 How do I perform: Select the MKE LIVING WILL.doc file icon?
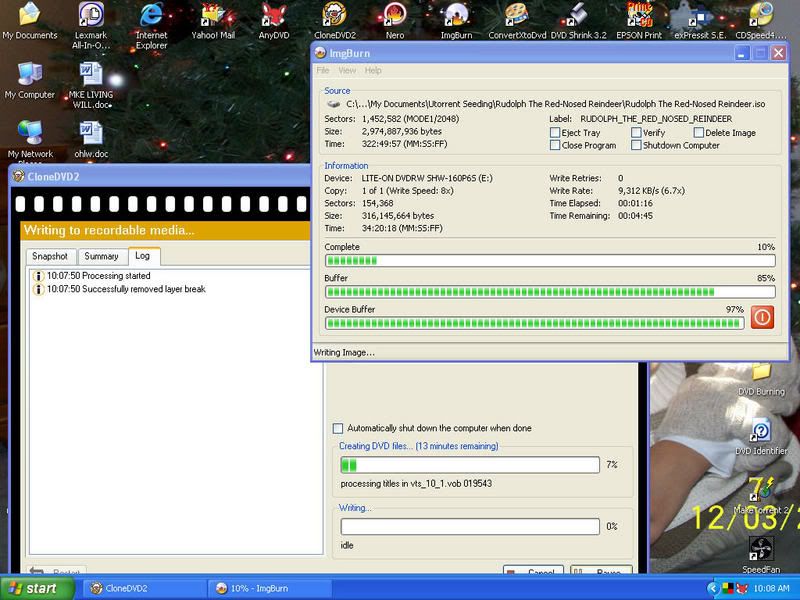(x=91, y=85)
